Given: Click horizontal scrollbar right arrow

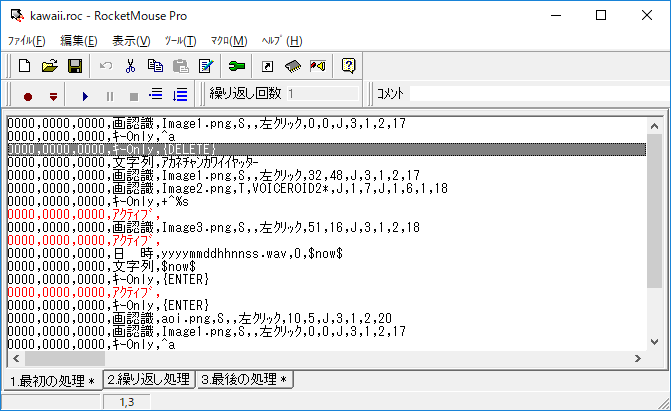Looking at the screenshot, I should tap(638, 358).
